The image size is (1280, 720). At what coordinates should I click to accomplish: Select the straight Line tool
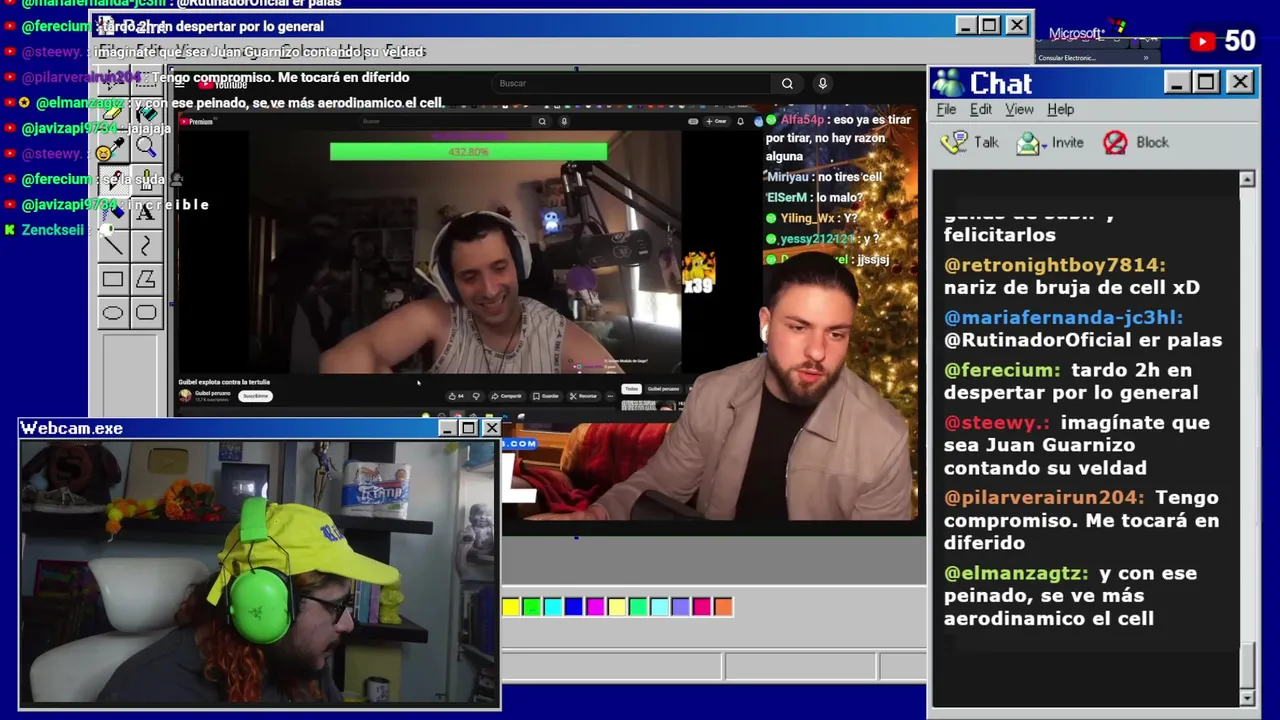click(x=113, y=246)
